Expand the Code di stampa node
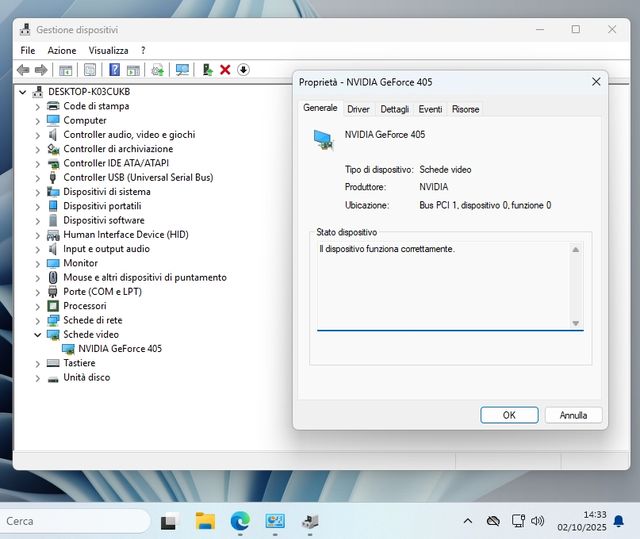The image size is (640, 539). [x=38, y=107]
